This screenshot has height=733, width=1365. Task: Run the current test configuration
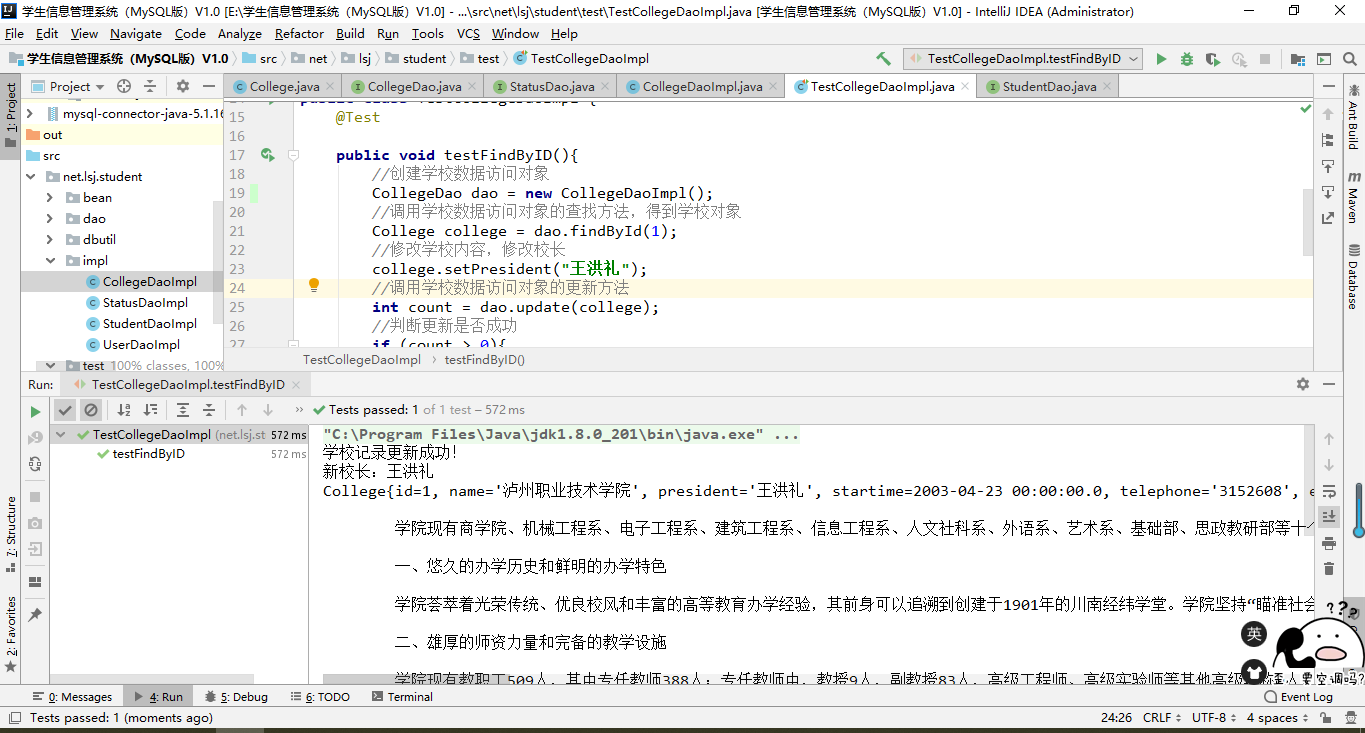point(1161,58)
